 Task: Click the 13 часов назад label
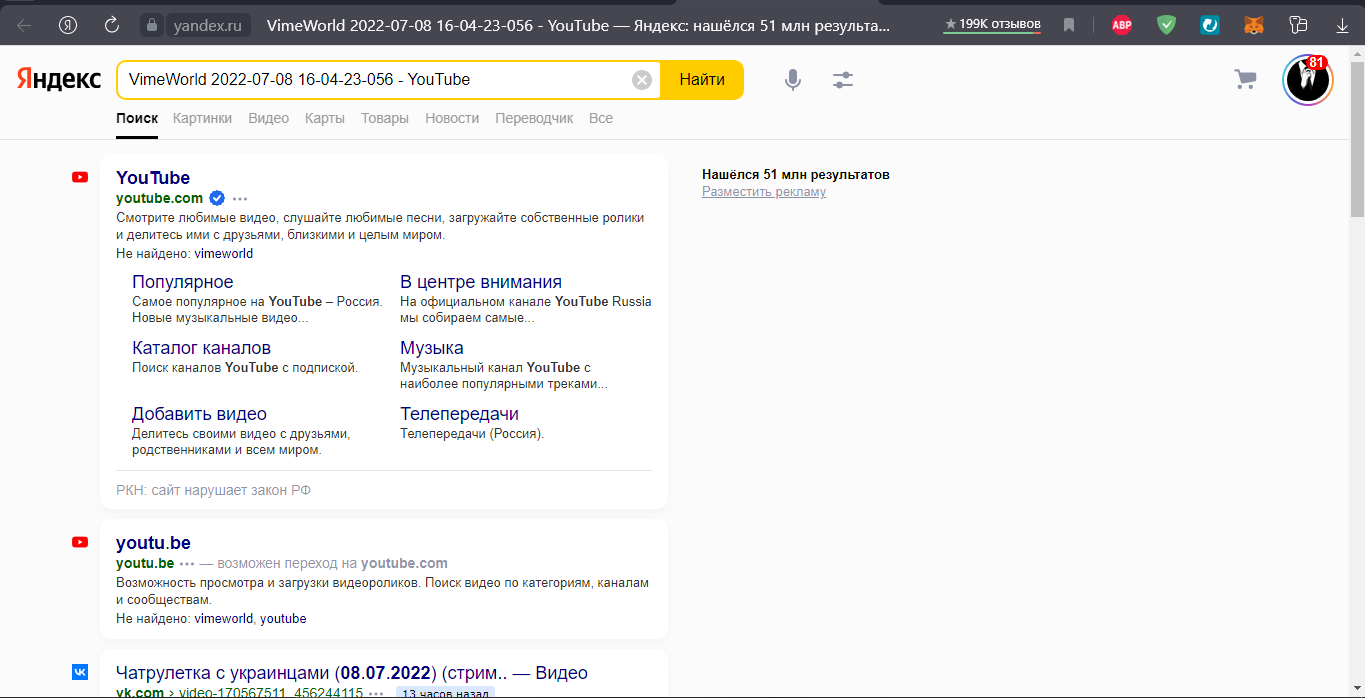(445, 693)
